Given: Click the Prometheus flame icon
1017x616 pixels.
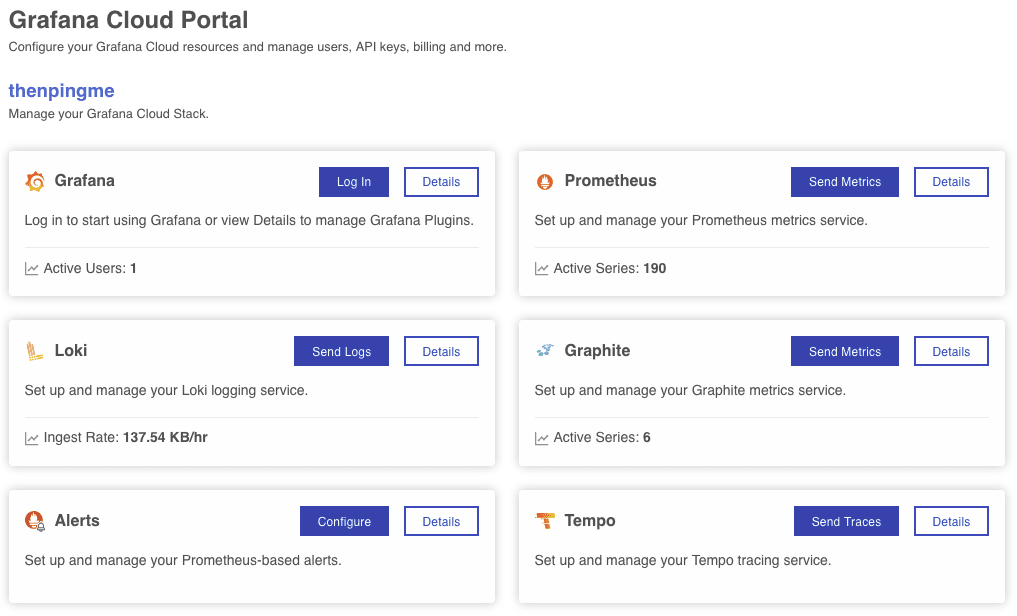Looking at the screenshot, I should click(545, 182).
